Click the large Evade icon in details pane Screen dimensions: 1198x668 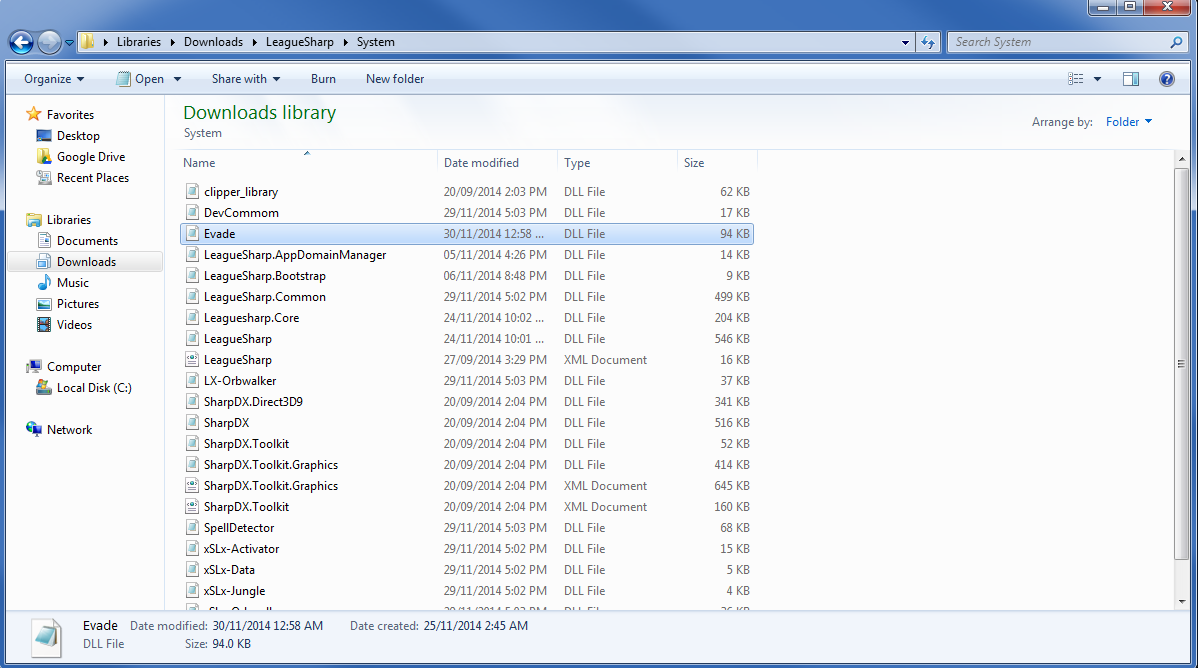(x=47, y=637)
